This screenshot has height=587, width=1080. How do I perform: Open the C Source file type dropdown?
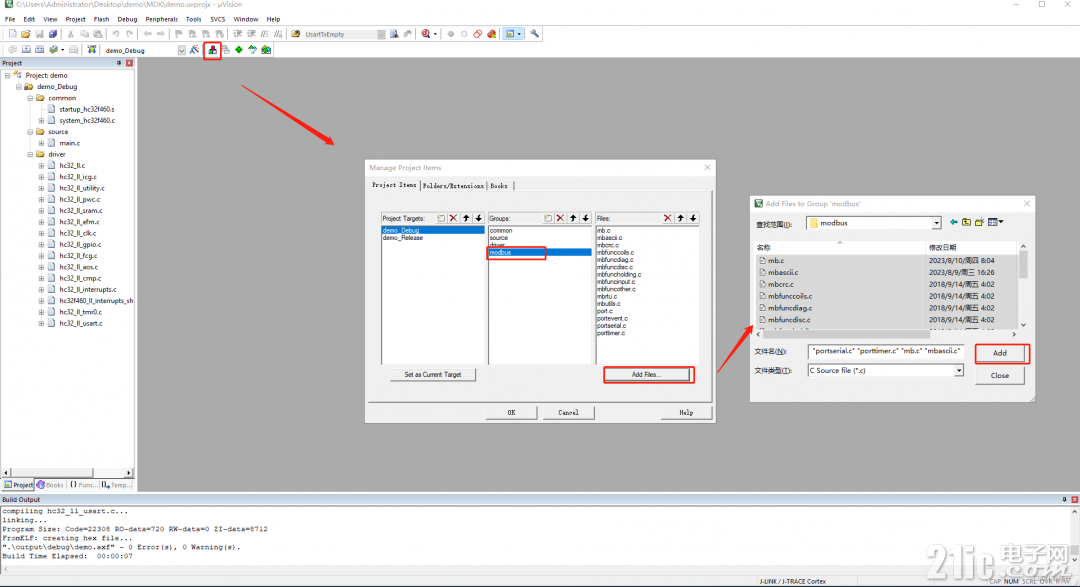[x=958, y=371]
